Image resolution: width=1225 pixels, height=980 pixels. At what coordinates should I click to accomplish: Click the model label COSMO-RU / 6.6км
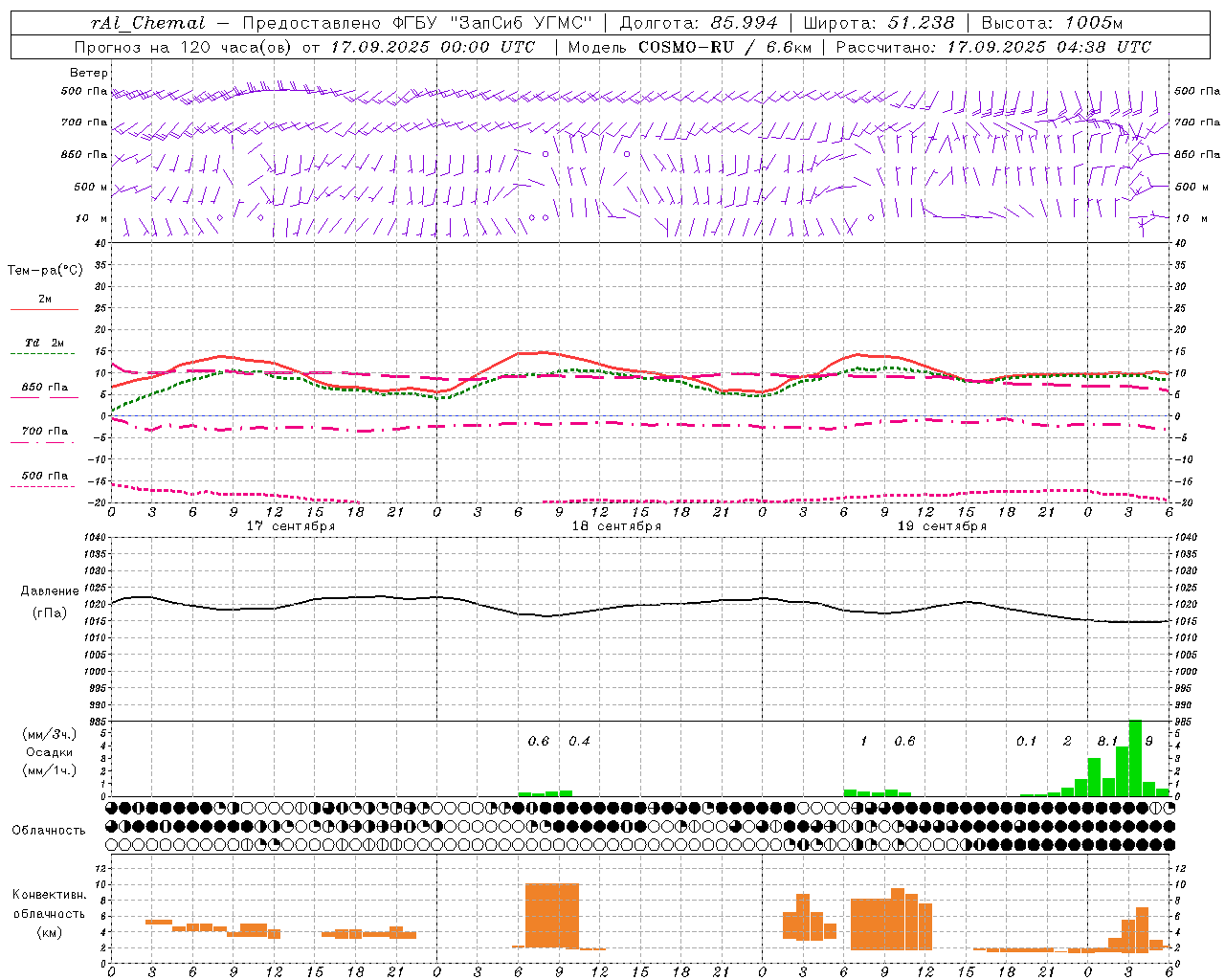point(724,47)
